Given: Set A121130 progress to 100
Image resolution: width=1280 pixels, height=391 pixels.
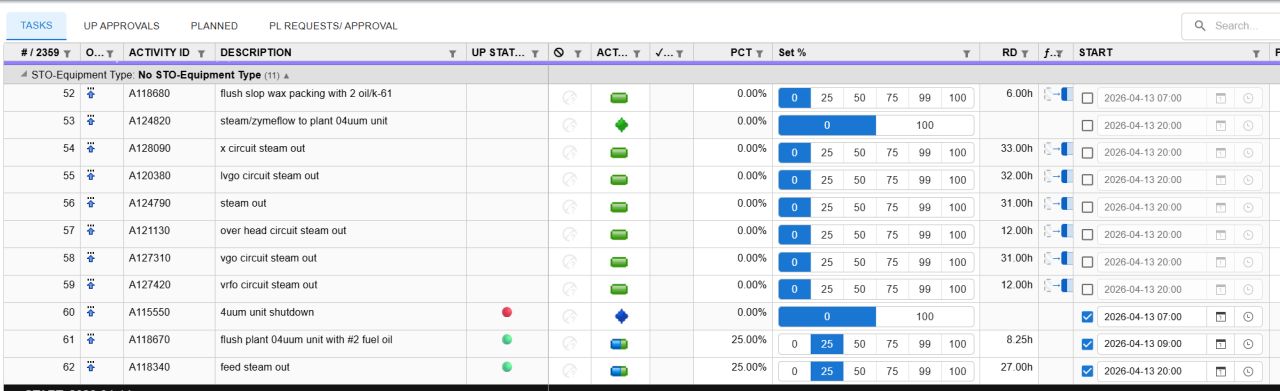Looking at the screenshot, I should 957,235.
